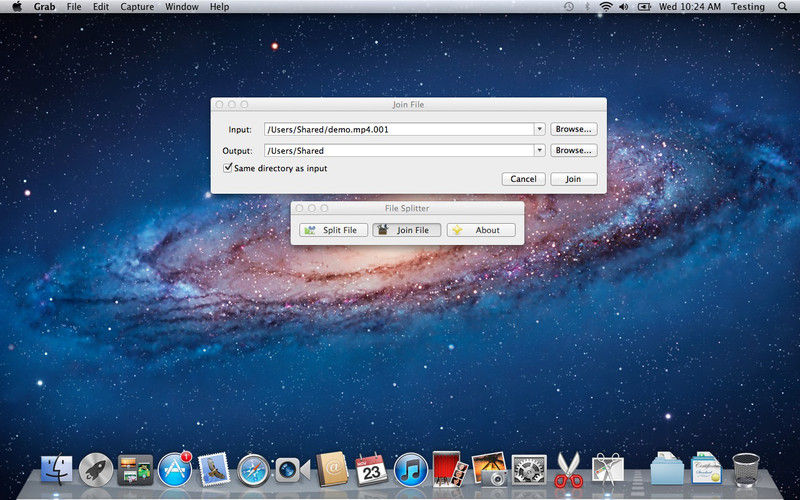Click the Bluetooth status icon
The image size is (800, 500).
[587, 7]
